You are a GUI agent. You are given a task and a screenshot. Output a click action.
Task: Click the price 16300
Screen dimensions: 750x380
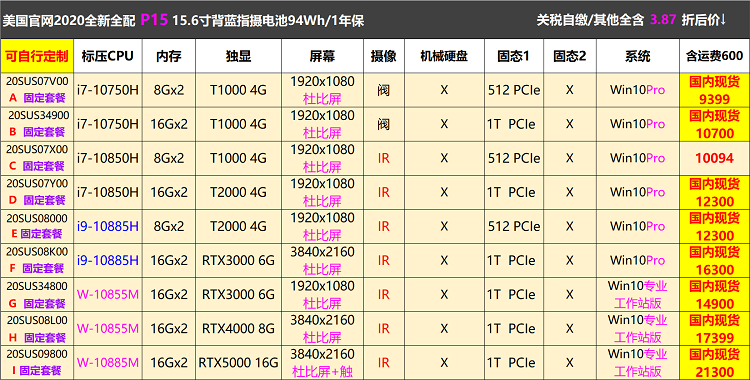[x=715, y=269]
